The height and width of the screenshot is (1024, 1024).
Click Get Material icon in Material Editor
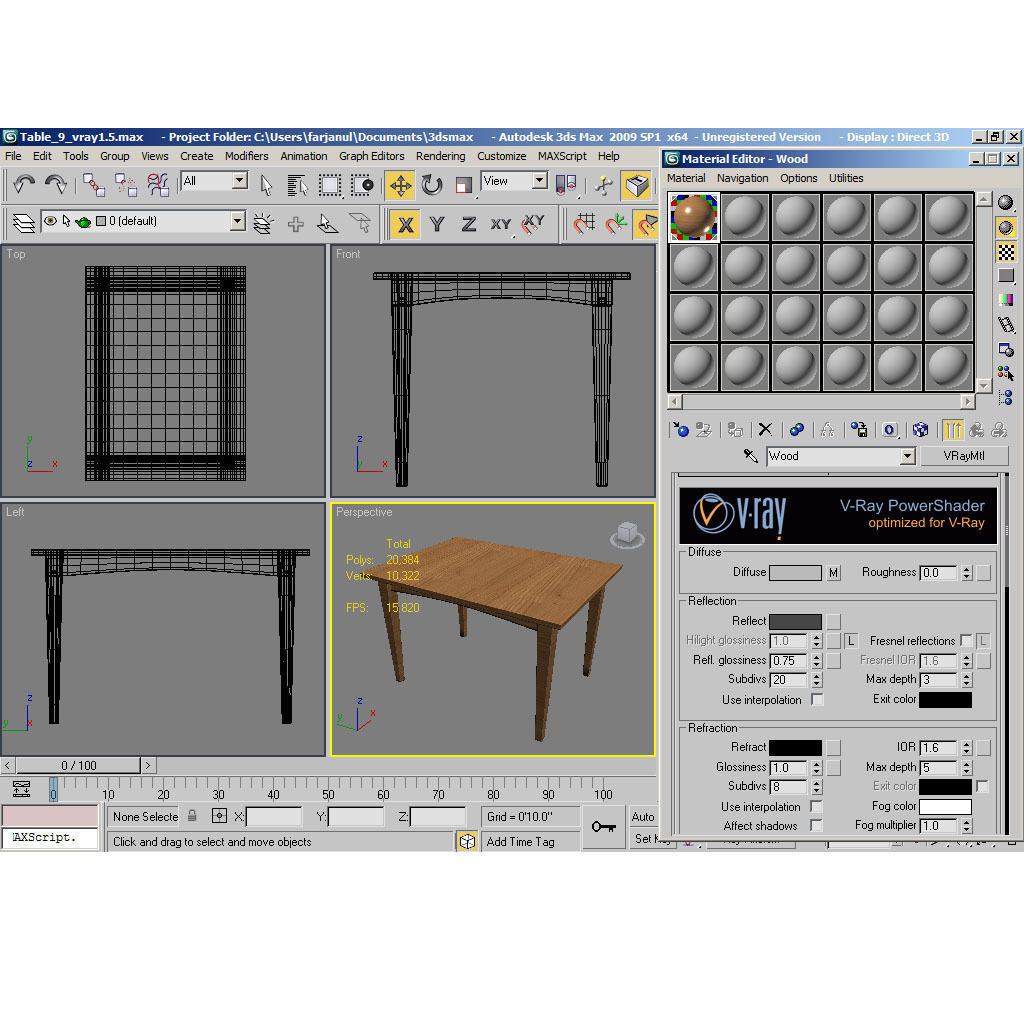[x=680, y=429]
